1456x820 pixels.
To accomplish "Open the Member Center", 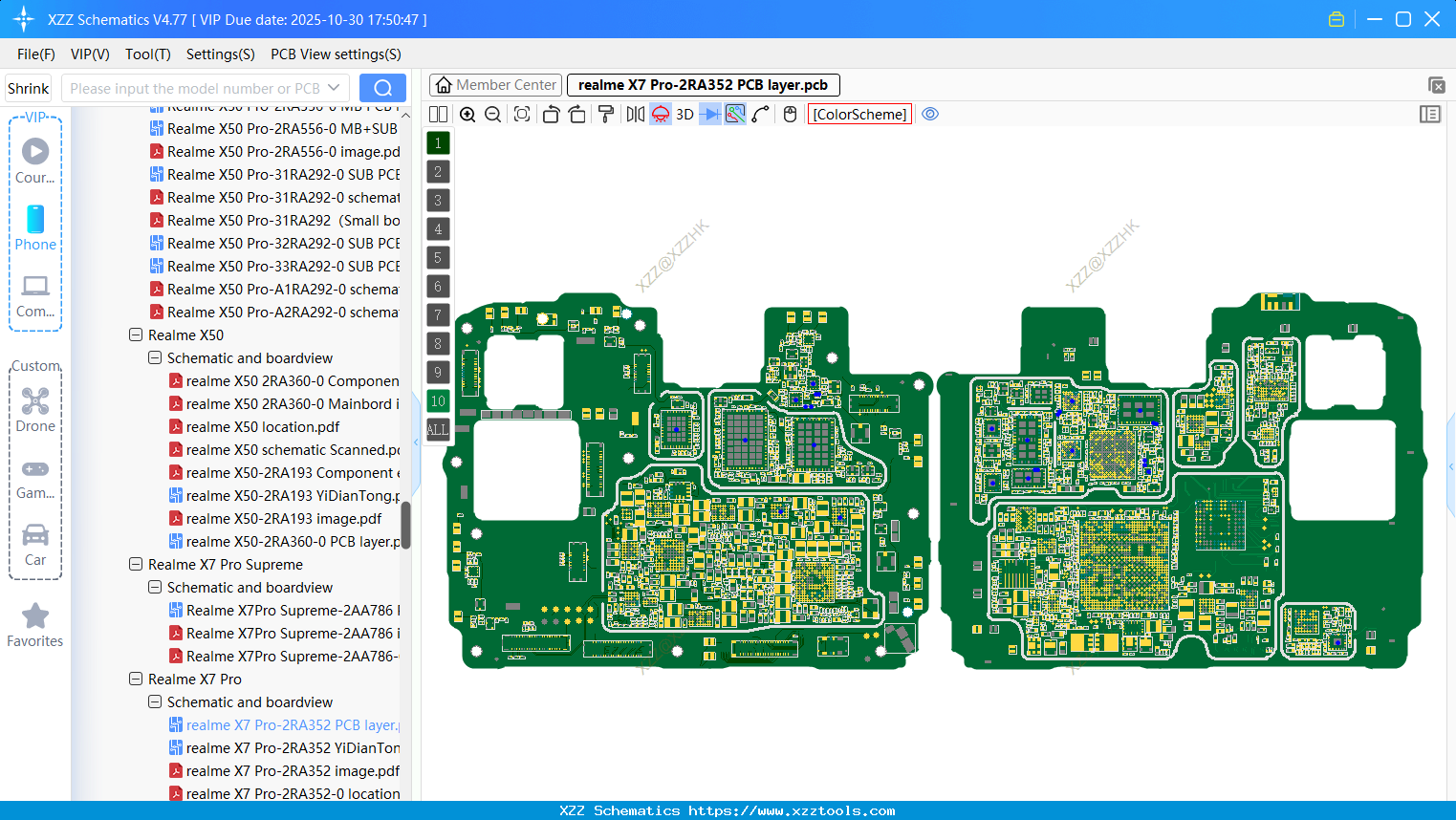I will click(x=495, y=84).
